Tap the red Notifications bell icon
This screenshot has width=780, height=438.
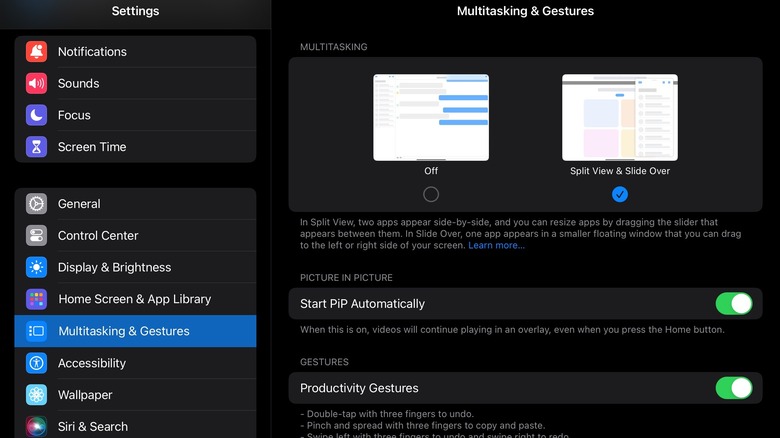click(37, 52)
